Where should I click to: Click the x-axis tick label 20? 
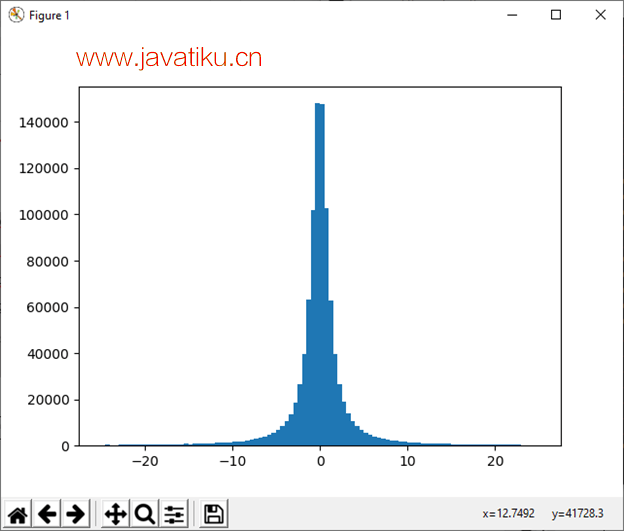click(x=495, y=461)
